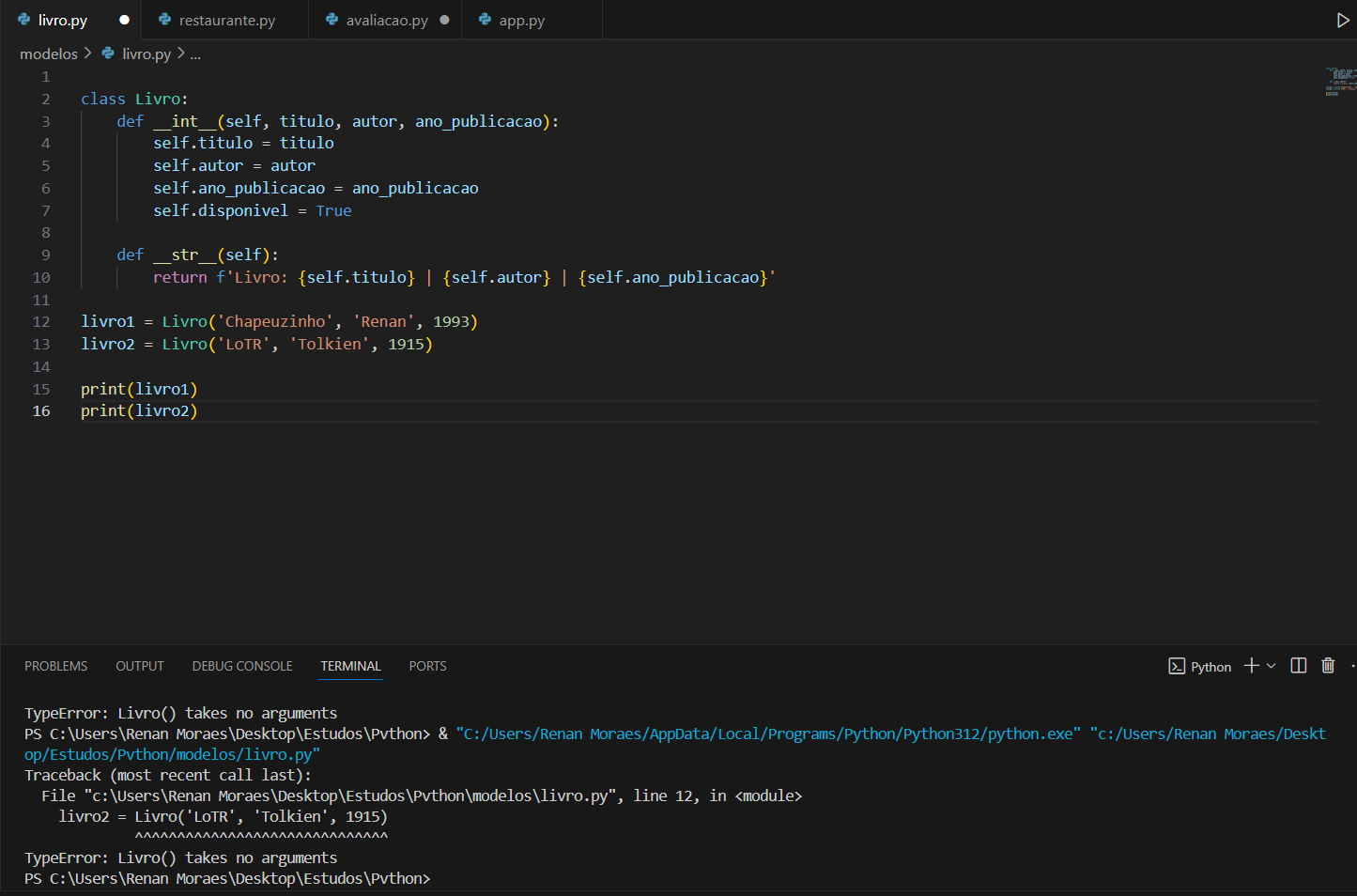Click the 'return' keyword on line 10
1357x896 pixels.
coord(180,277)
